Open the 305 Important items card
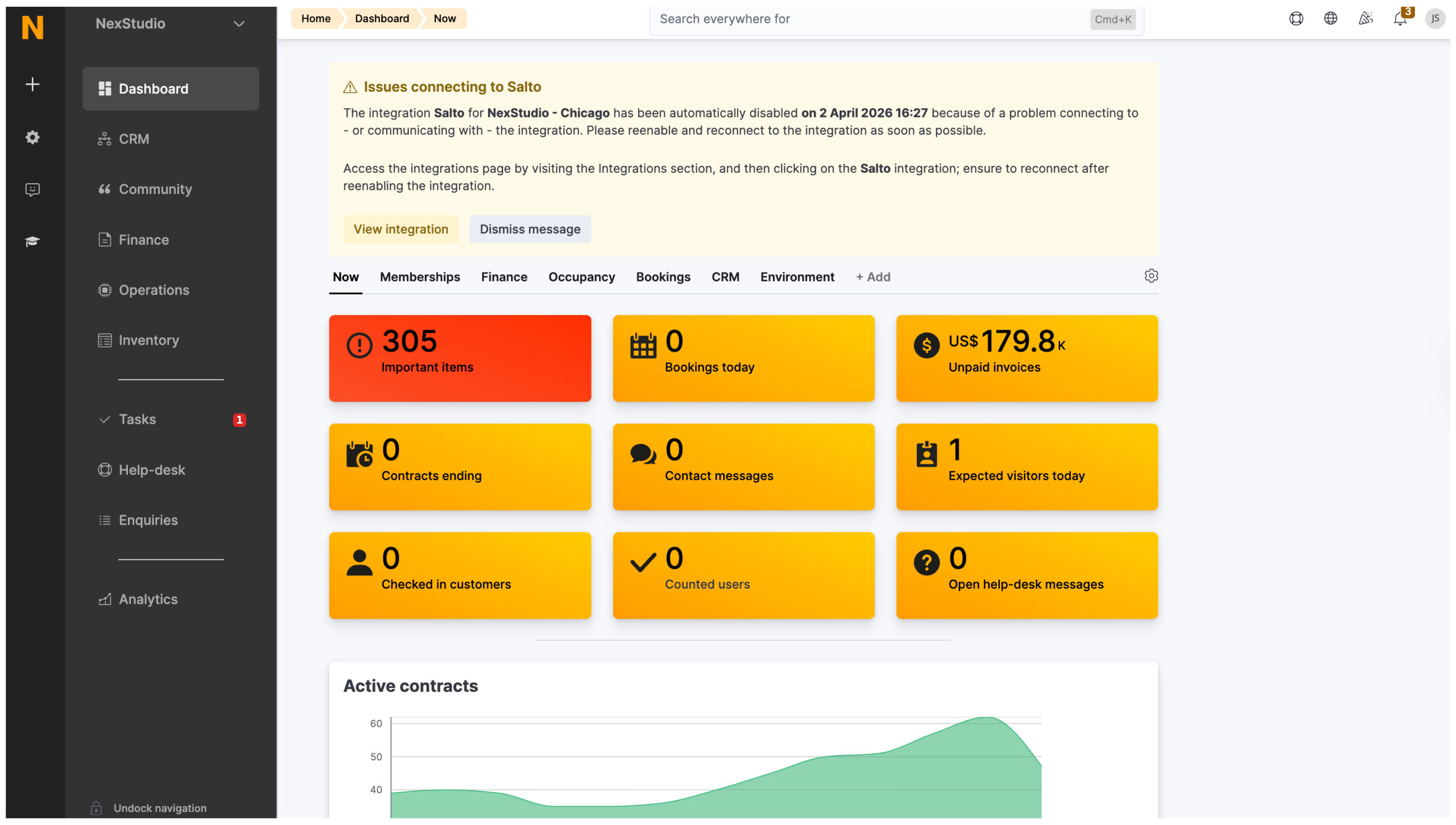The height and width of the screenshot is (825, 1456). pos(460,358)
